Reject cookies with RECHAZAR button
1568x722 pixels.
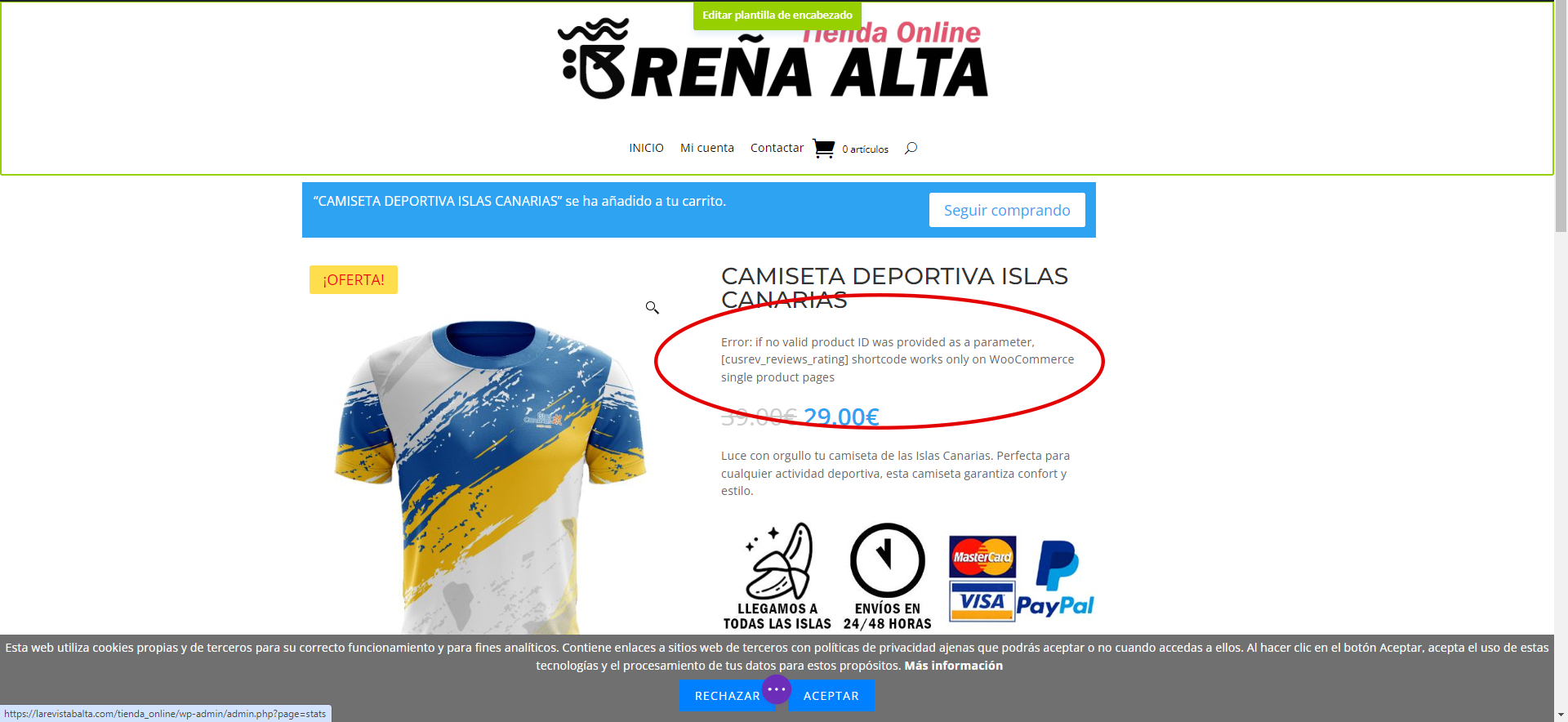(x=727, y=696)
